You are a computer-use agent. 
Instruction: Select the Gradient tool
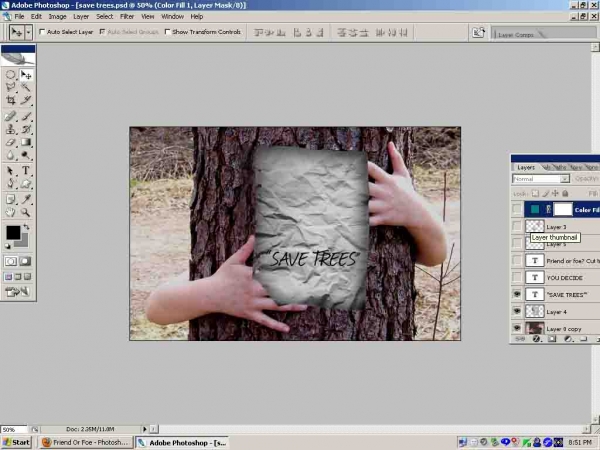coord(26,142)
